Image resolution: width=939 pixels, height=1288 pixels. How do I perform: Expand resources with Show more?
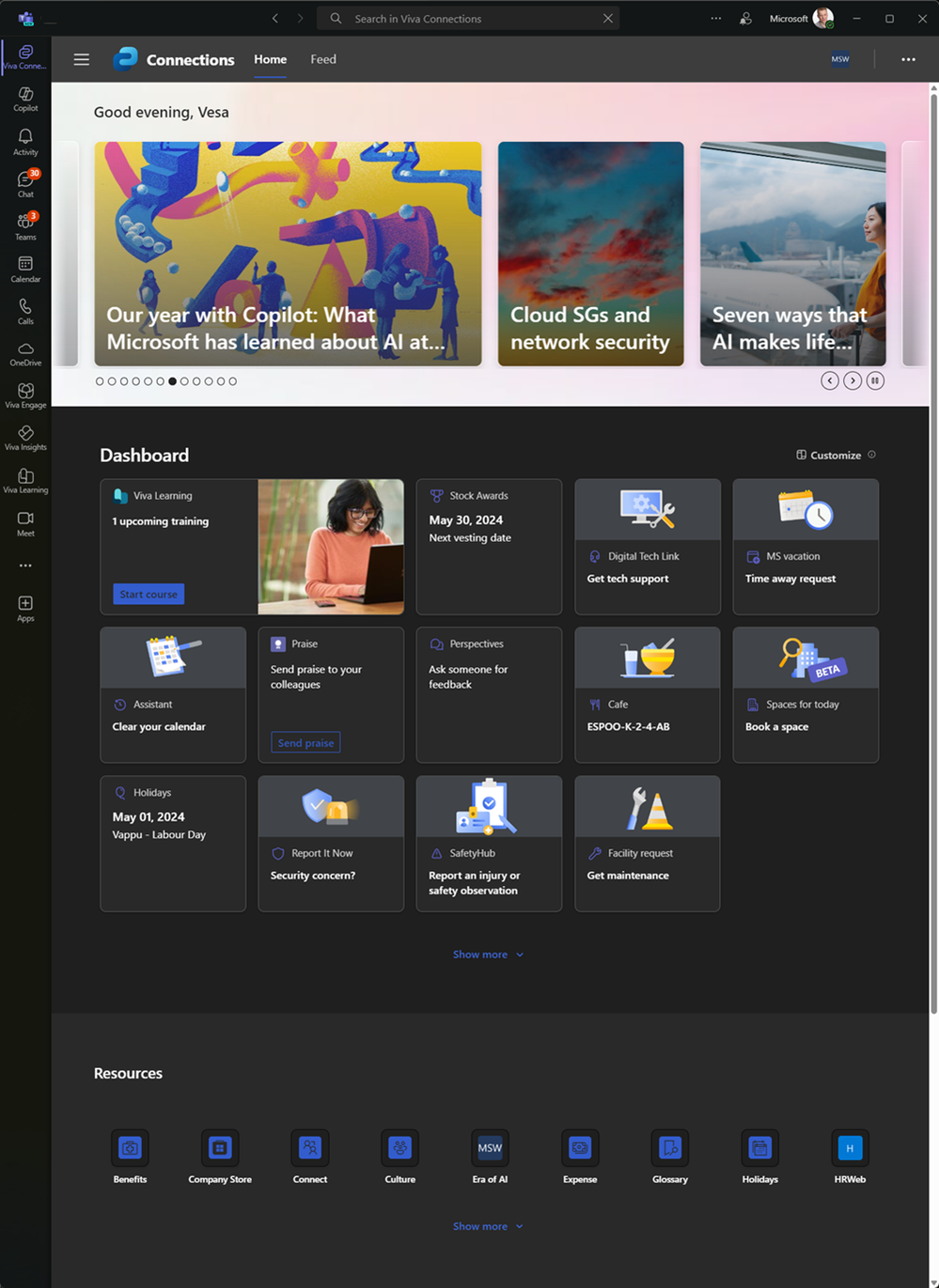tap(488, 1226)
